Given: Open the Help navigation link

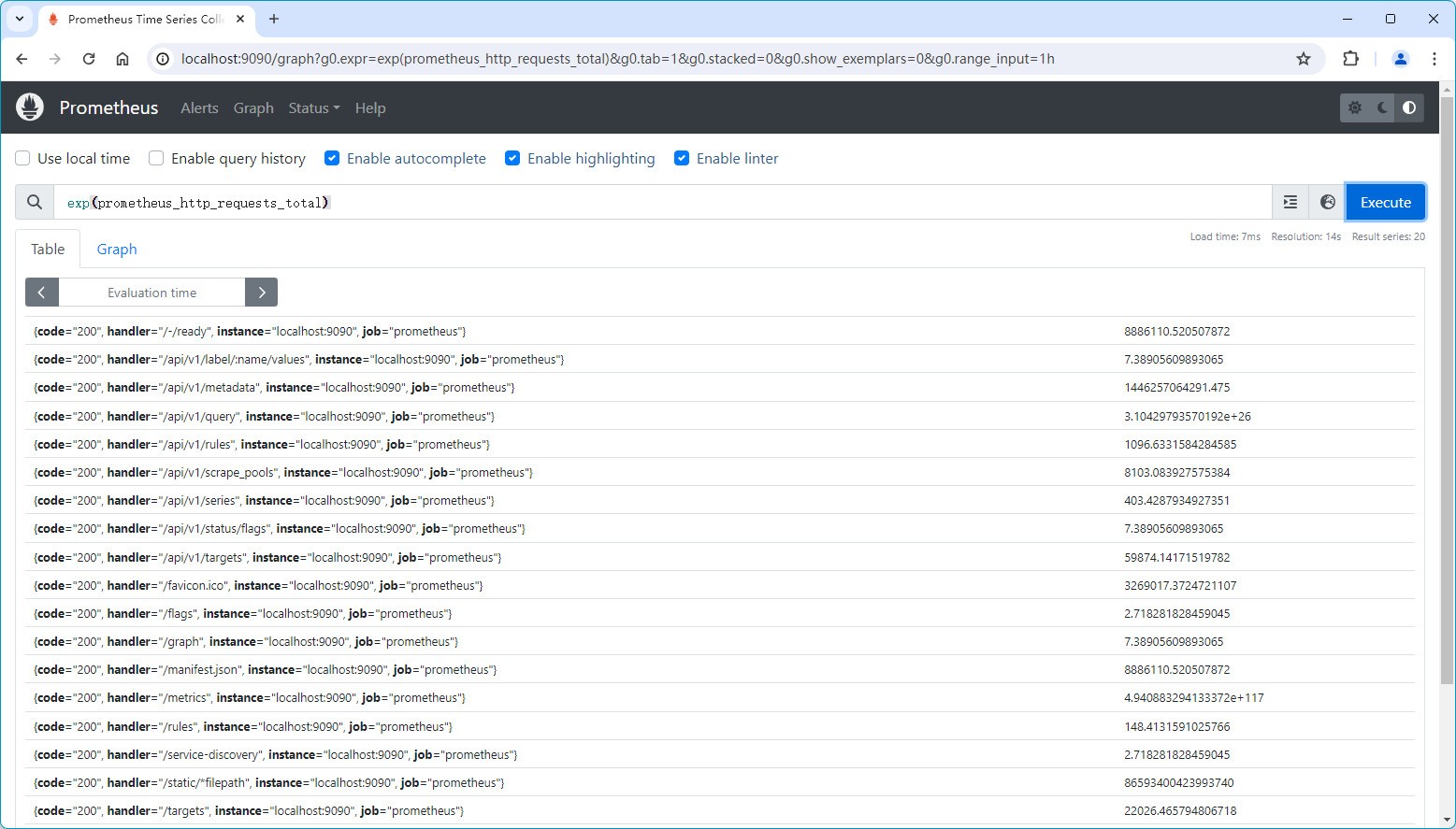Looking at the screenshot, I should click(x=370, y=107).
